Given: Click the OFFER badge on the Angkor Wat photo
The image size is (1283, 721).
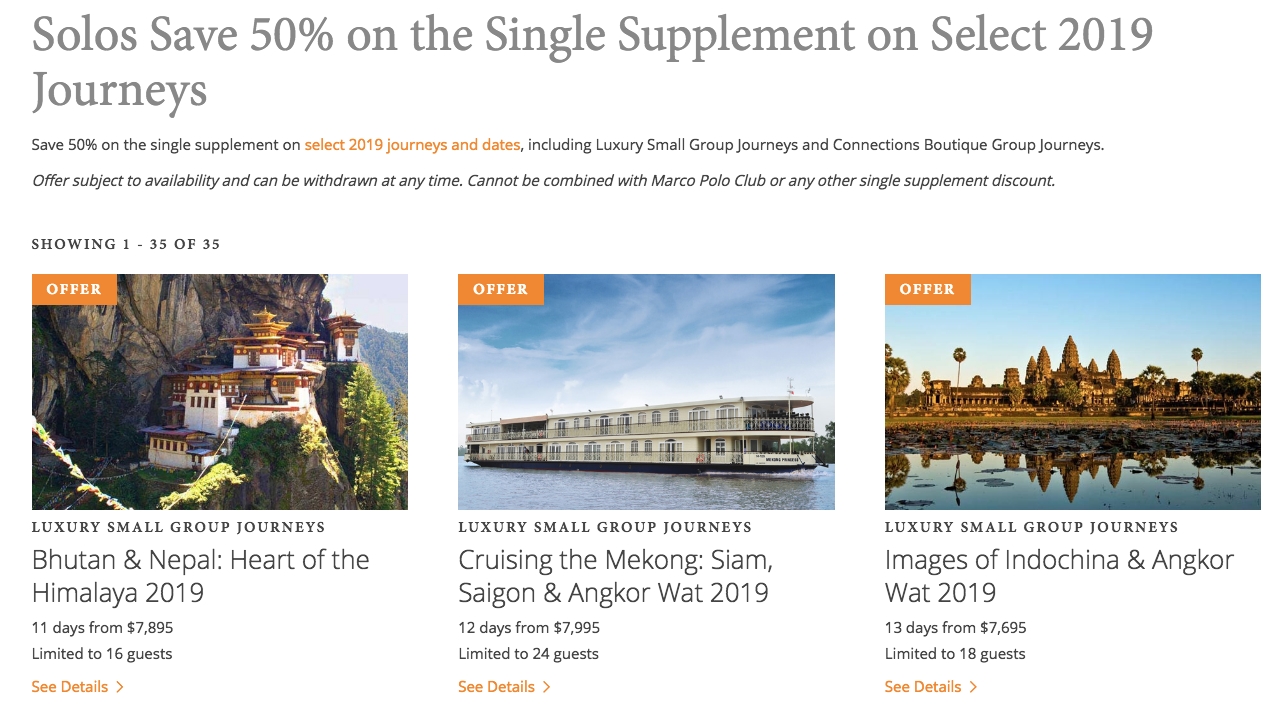Looking at the screenshot, I should [927, 289].
